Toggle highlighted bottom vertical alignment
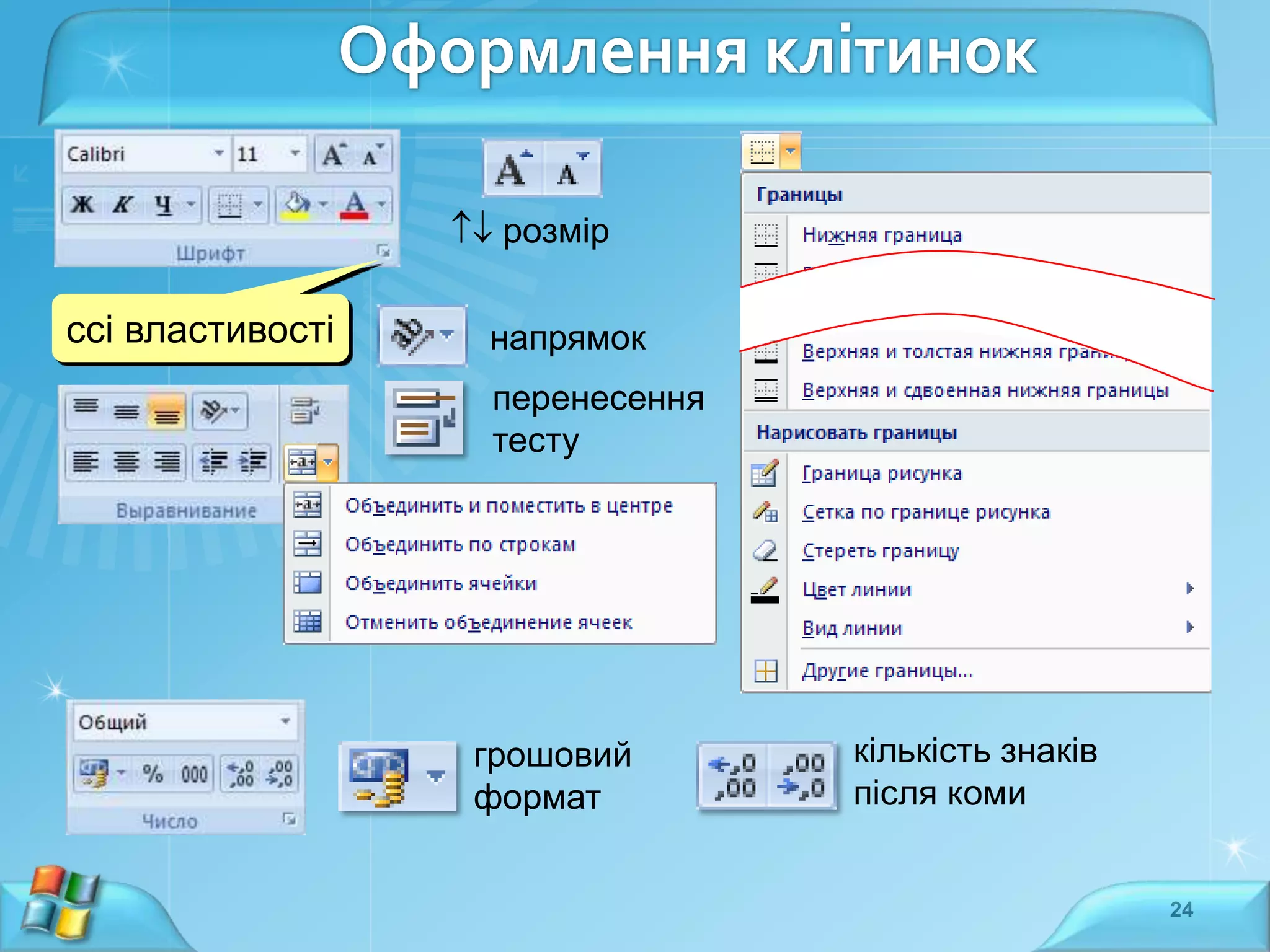This screenshot has height=952, width=1270. click(x=166, y=410)
